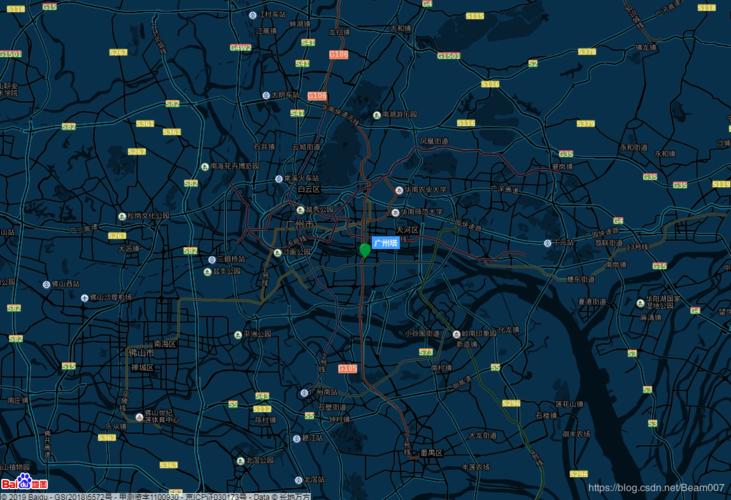Click the 下元站 station icon
Viewport: 731px width, 500px height.
547,243
